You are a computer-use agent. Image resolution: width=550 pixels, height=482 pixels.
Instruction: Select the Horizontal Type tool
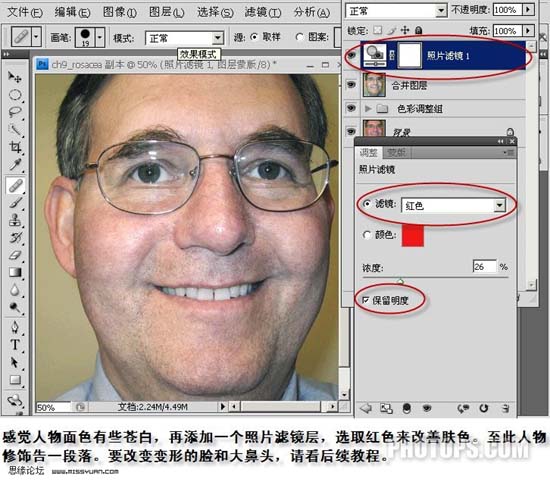15,344
